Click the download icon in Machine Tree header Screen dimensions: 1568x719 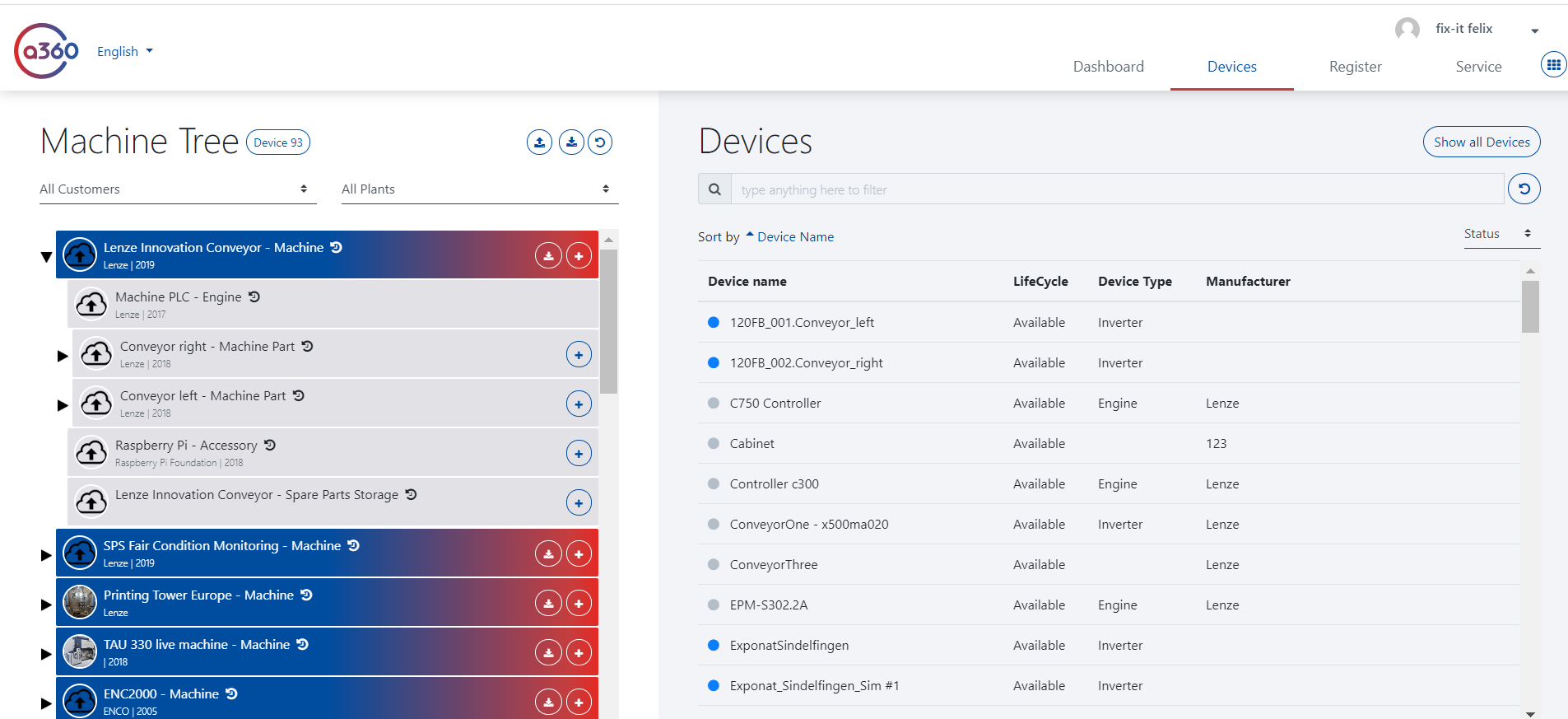coord(571,142)
